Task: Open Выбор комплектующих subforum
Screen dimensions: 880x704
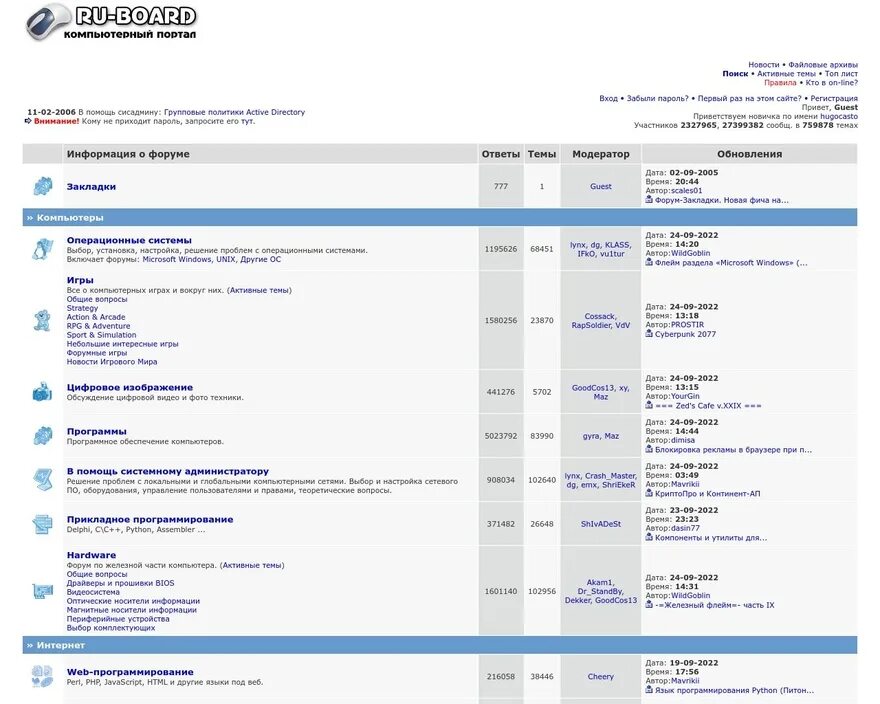Action: pyautogui.click(x=111, y=628)
